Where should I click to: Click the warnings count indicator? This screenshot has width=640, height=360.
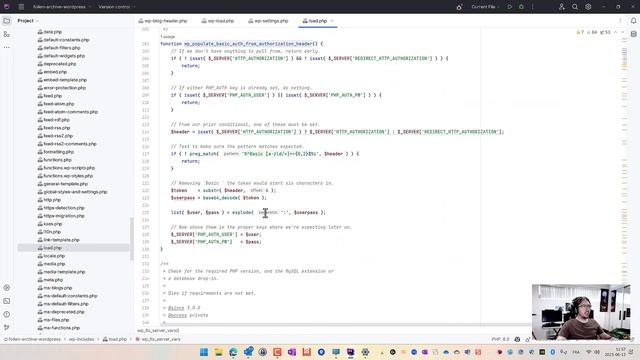coord(580,32)
